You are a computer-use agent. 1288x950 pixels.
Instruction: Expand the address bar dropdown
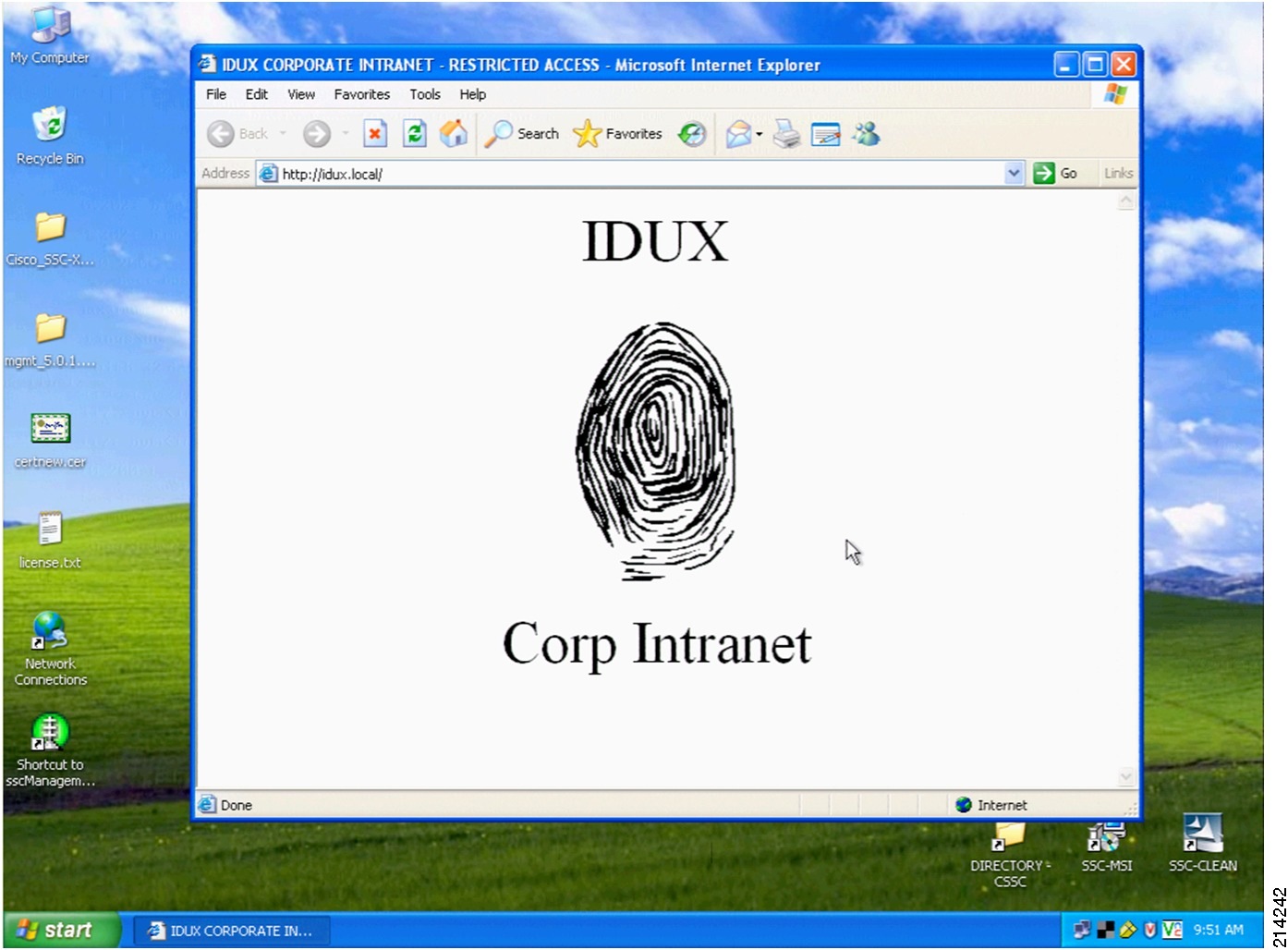click(1014, 173)
